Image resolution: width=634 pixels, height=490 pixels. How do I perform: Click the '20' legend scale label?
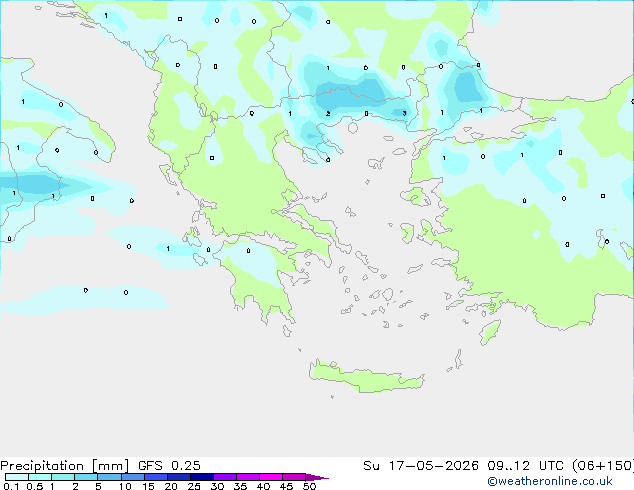[x=171, y=486]
